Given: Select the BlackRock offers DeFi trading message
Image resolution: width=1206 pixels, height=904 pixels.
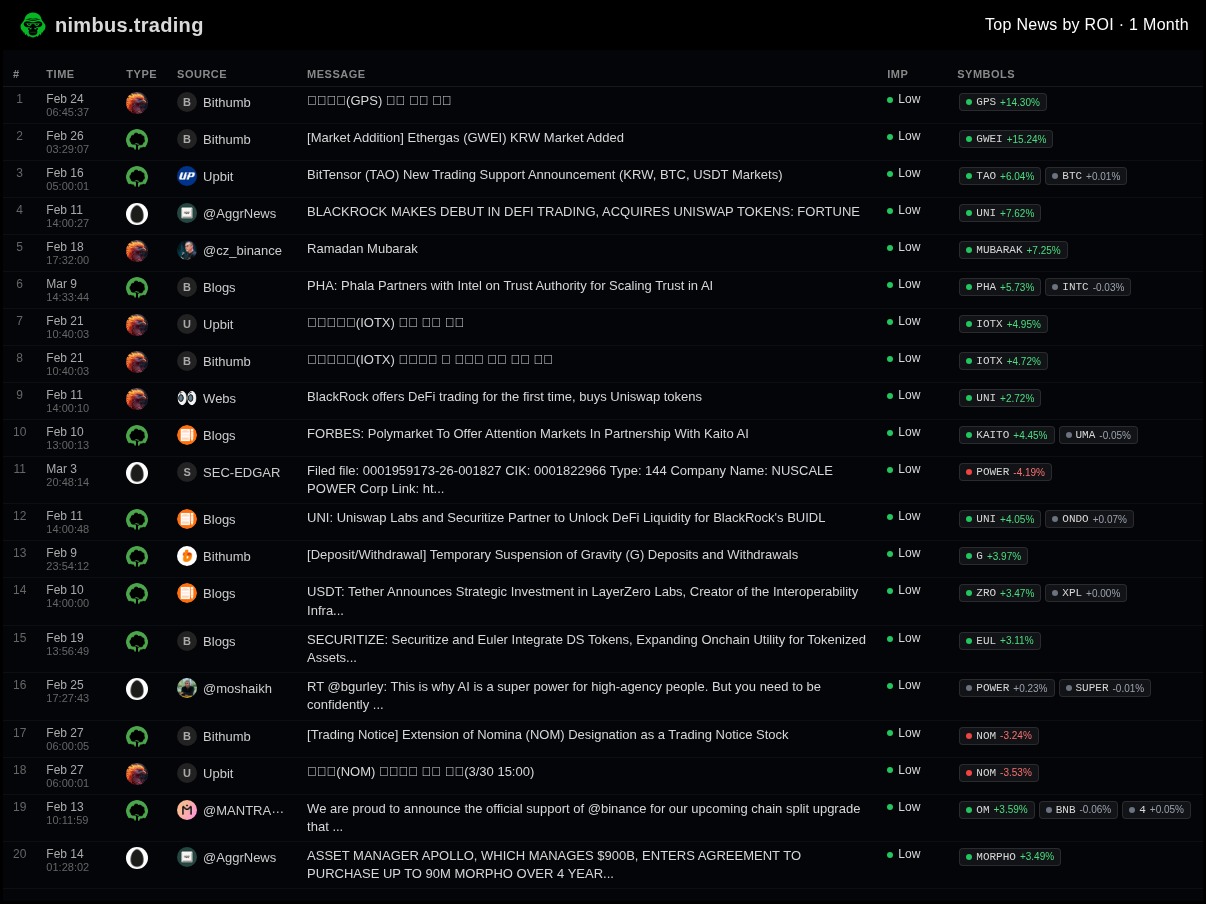Looking at the screenshot, I should (x=504, y=397).
